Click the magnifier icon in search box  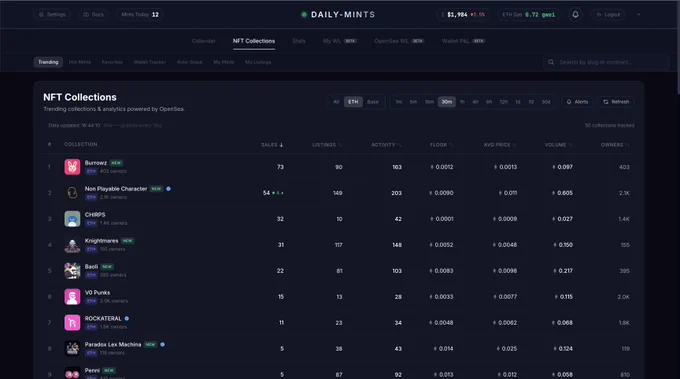coord(551,62)
